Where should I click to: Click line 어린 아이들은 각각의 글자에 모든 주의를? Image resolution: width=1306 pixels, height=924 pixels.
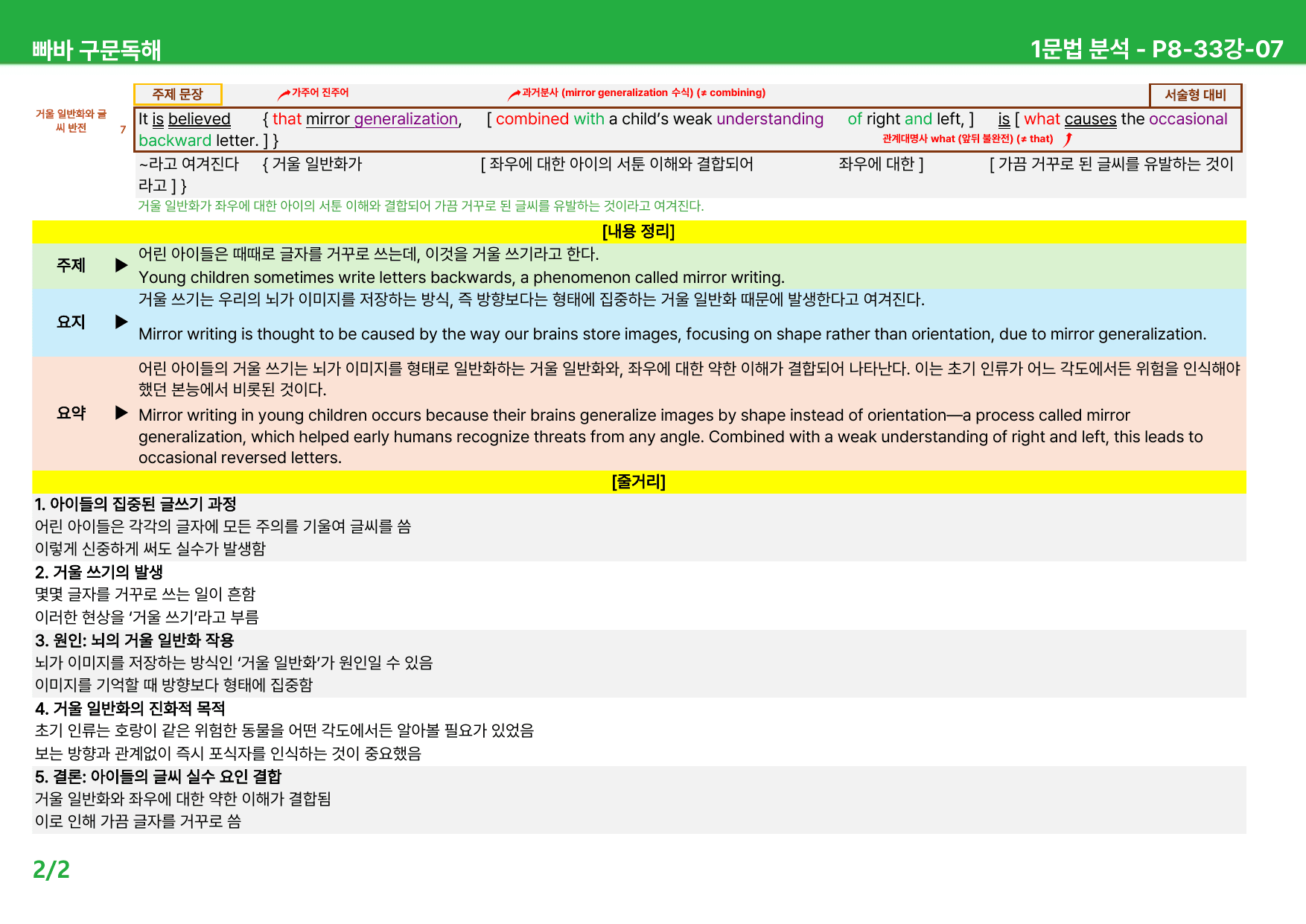click(223, 526)
